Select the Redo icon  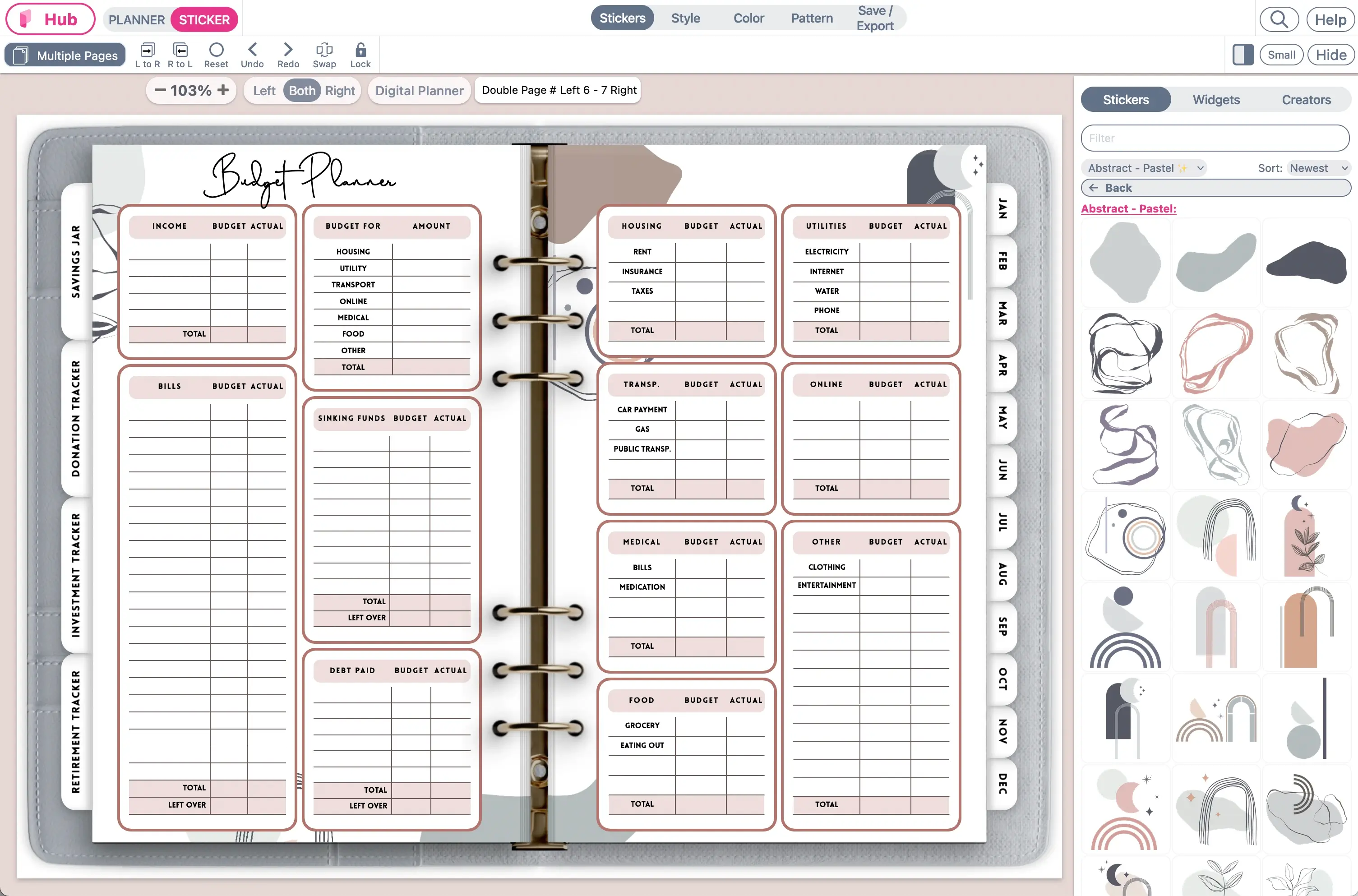[x=287, y=54]
